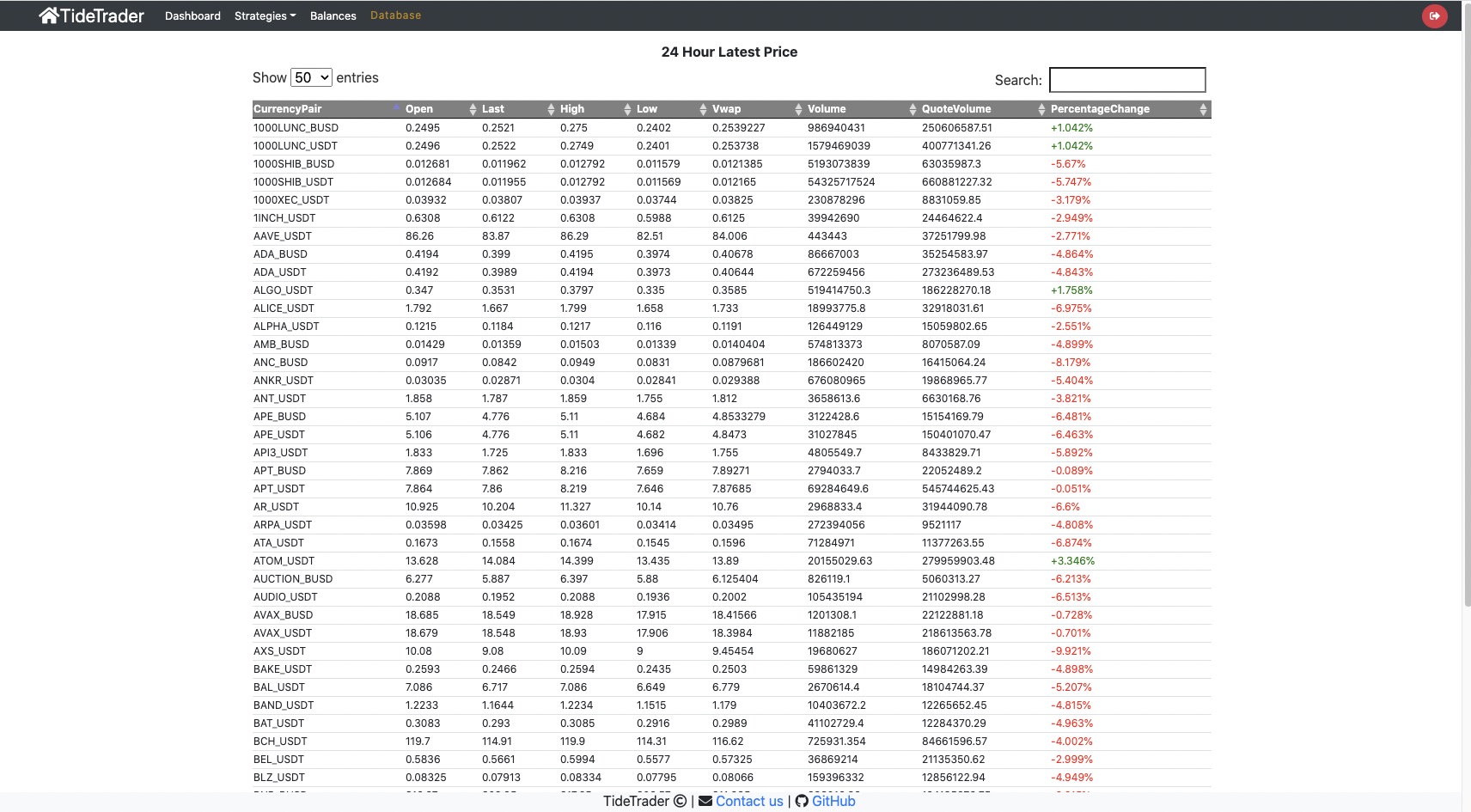Click the -8.179% change for ANC_BUSD
Screen dimensions: 1471x812
pyautogui.click(x=1071, y=363)
